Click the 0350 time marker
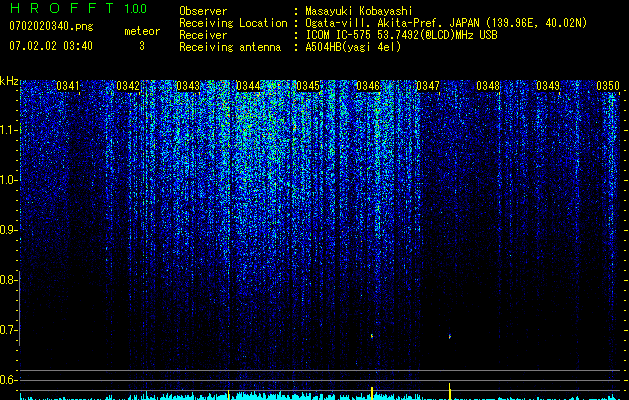Screen dimensions: 629x400 608,86
